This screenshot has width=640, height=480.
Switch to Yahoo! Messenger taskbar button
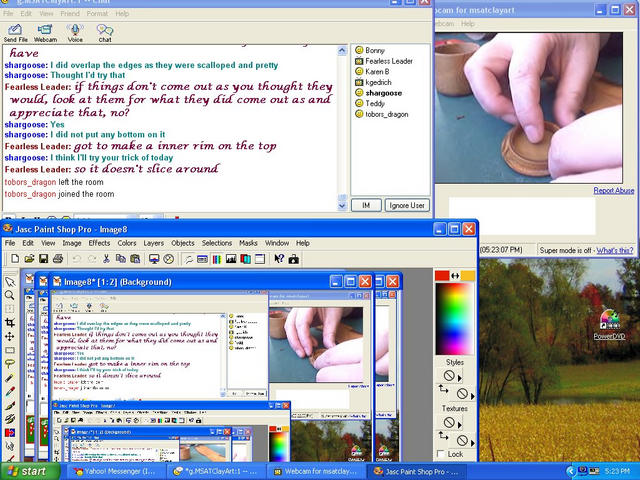click(x=116, y=471)
